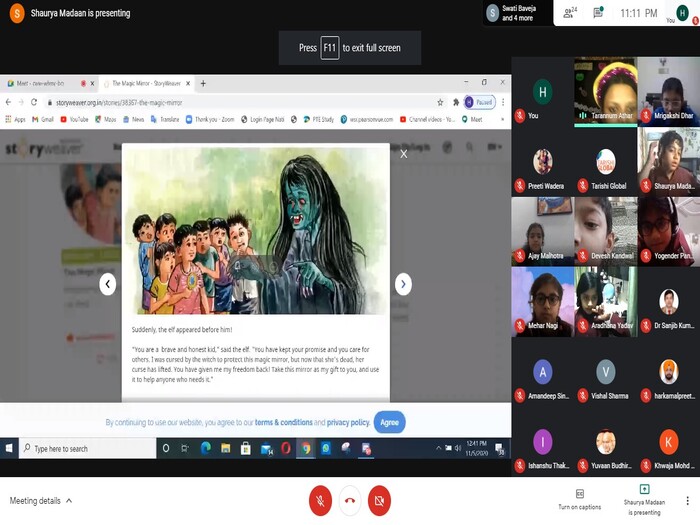Click the story illustration of the witch
The width and height of the screenshot is (700, 525).
click(256, 229)
